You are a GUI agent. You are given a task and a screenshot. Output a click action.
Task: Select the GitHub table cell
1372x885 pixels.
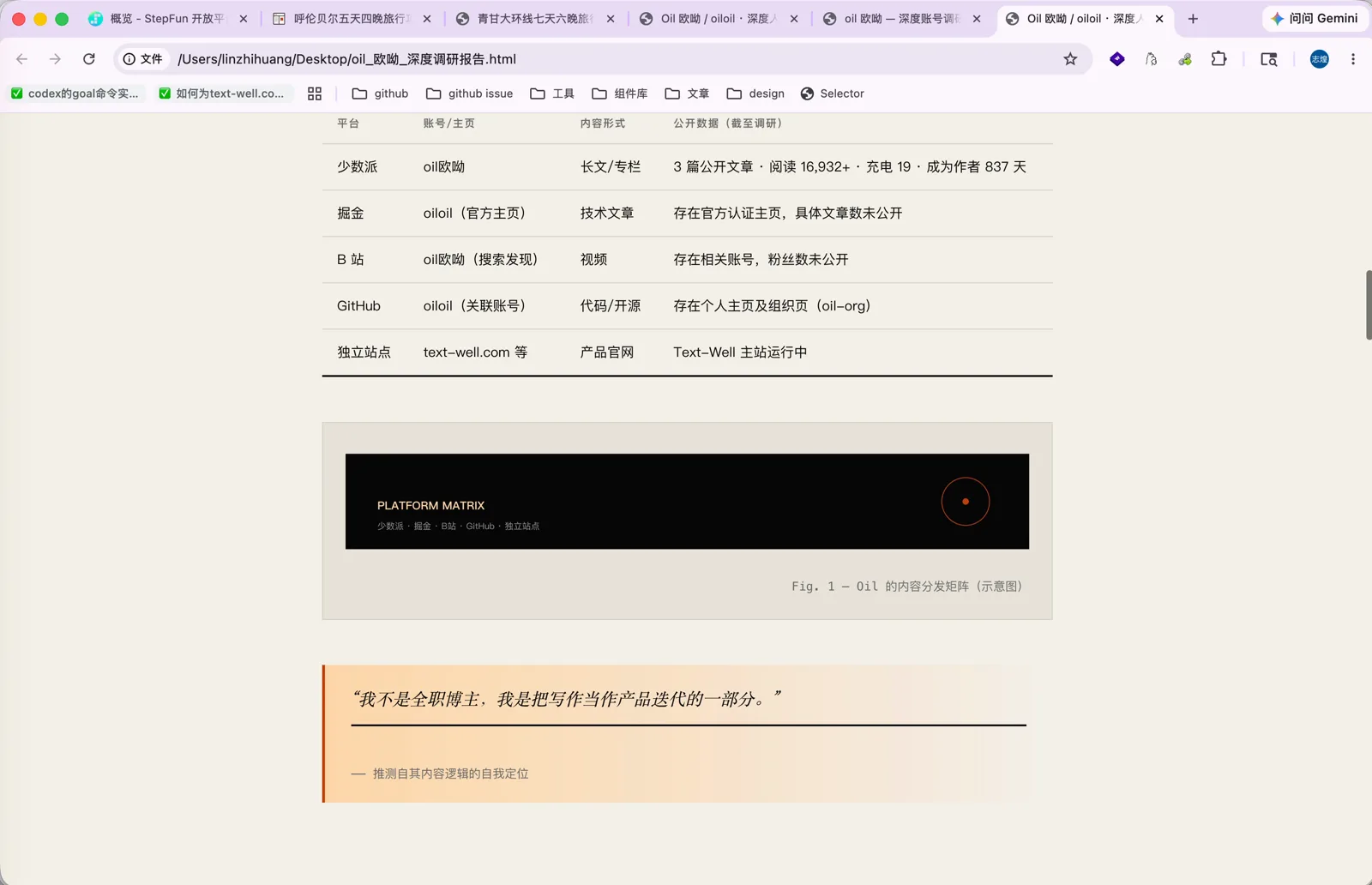(358, 305)
